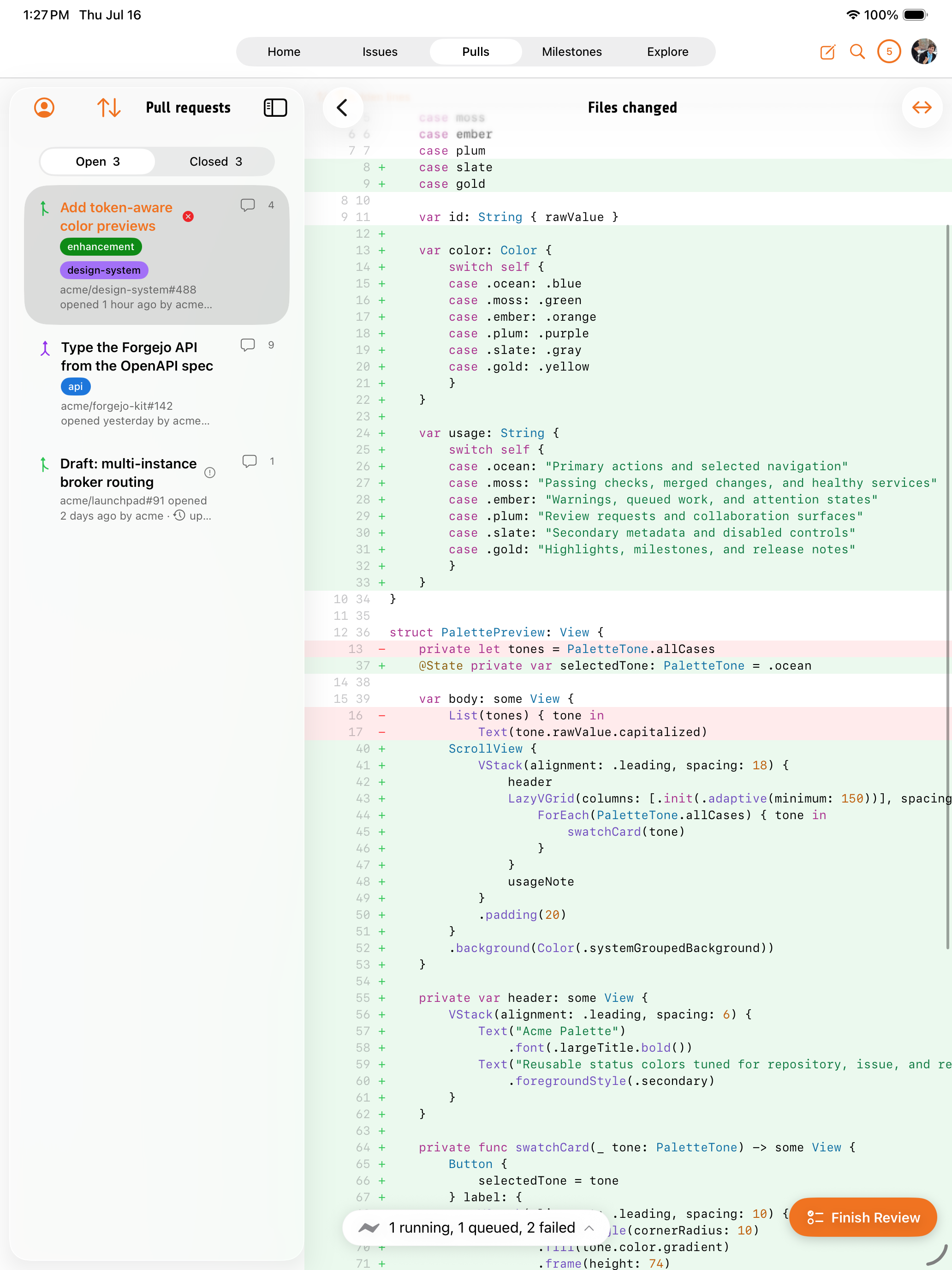This screenshot has height=1270, width=952.
Task: Switch to the Milestones tab
Action: pos(571,52)
